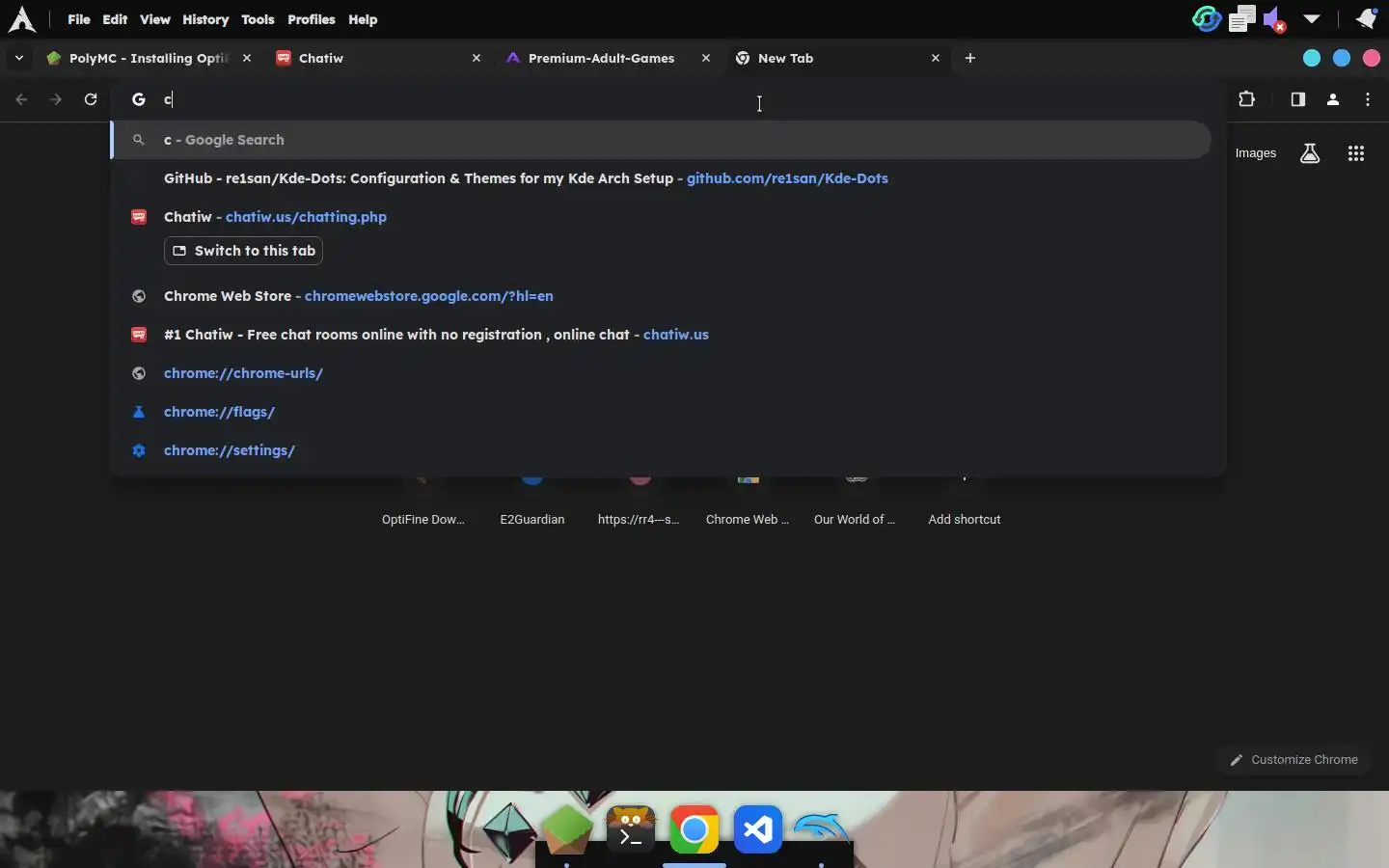
Task: Switch to the Premium-Adult-Games tab
Action: coord(609,58)
